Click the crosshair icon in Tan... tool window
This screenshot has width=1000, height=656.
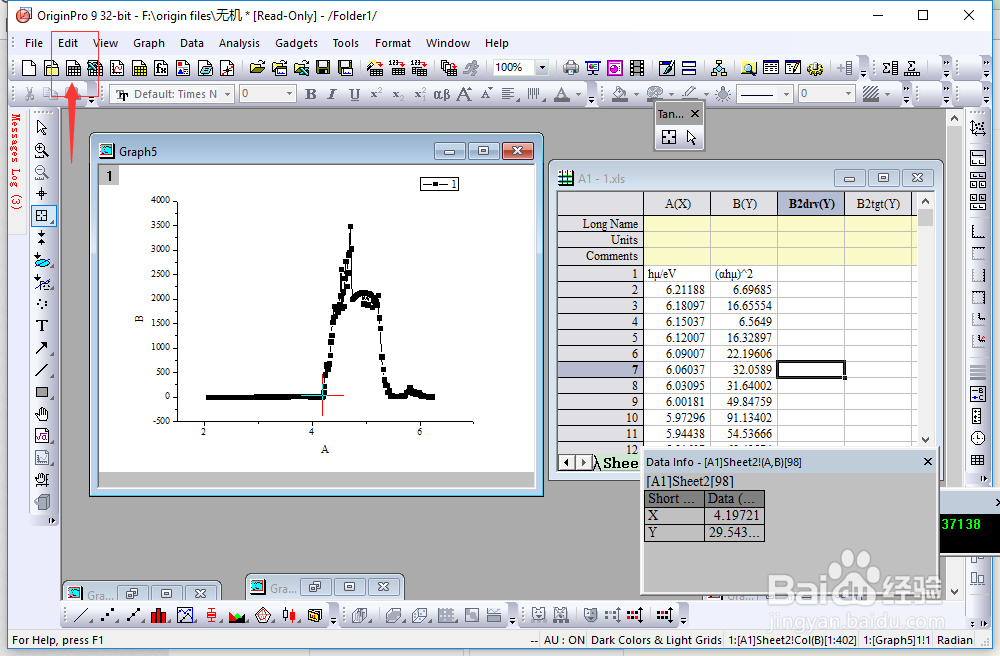click(669, 137)
